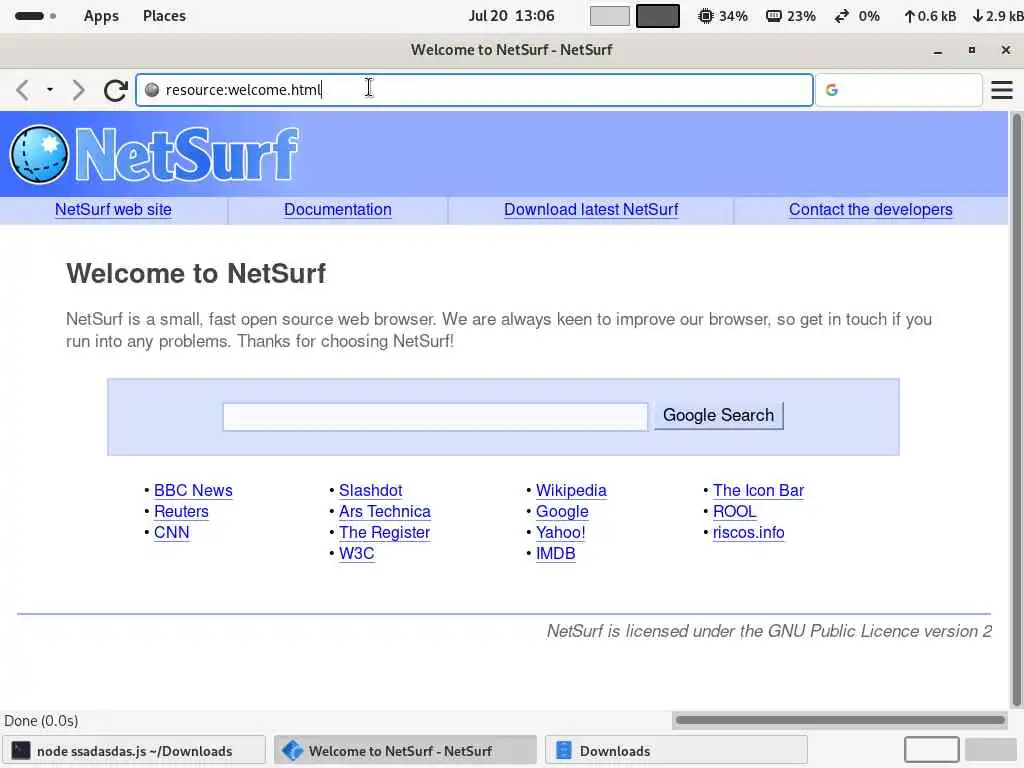The image size is (1024, 768).
Task: Click the first workspace box in taskbar
Action: (931, 750)
